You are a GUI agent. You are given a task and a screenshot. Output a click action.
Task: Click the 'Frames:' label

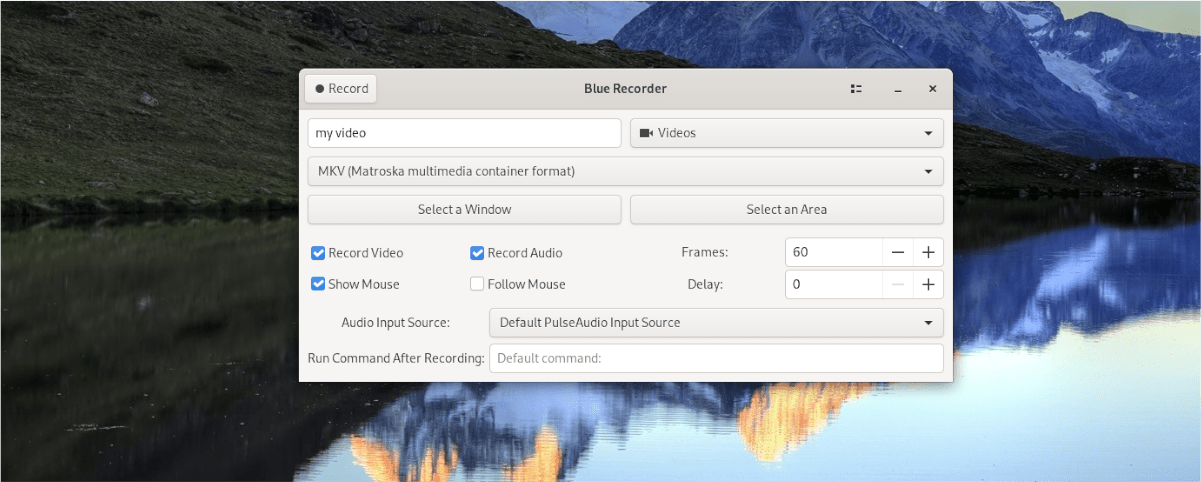705,253
